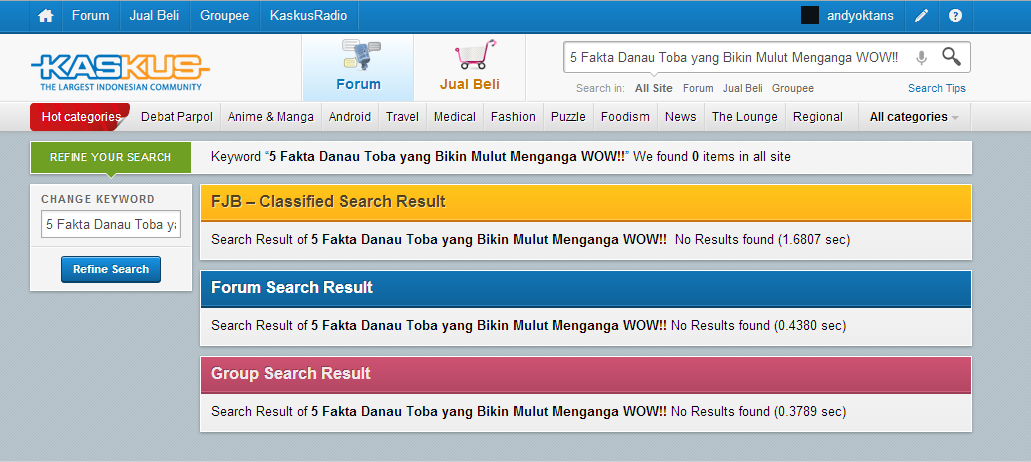The width and height of the screenshot is (1031, 462).
Task: Open Medical category
Action: click(x=455, y=117)
